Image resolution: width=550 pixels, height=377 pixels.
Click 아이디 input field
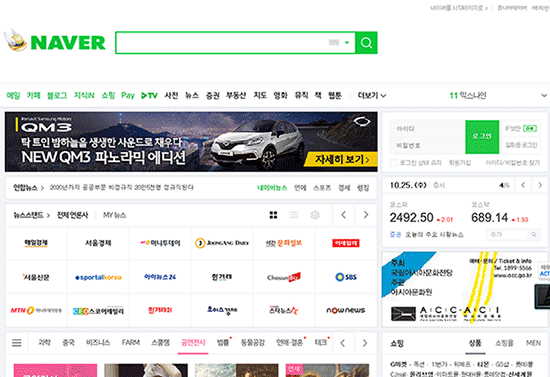tap(428, 129)
